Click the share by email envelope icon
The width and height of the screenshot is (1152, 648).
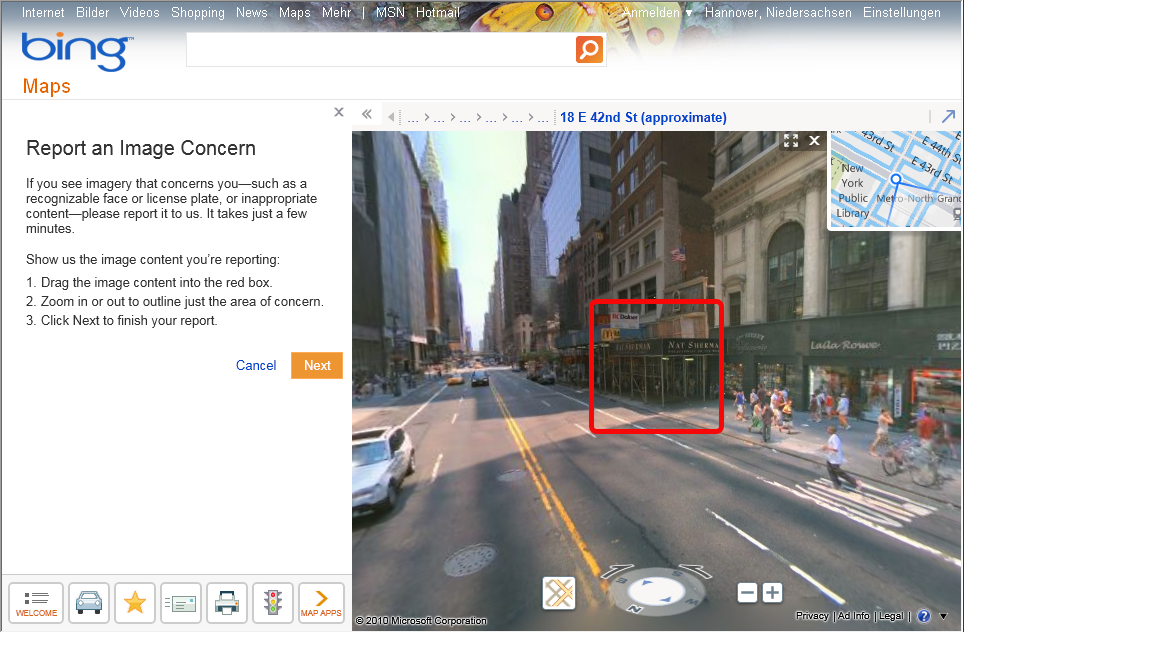[x=181, y=603]
